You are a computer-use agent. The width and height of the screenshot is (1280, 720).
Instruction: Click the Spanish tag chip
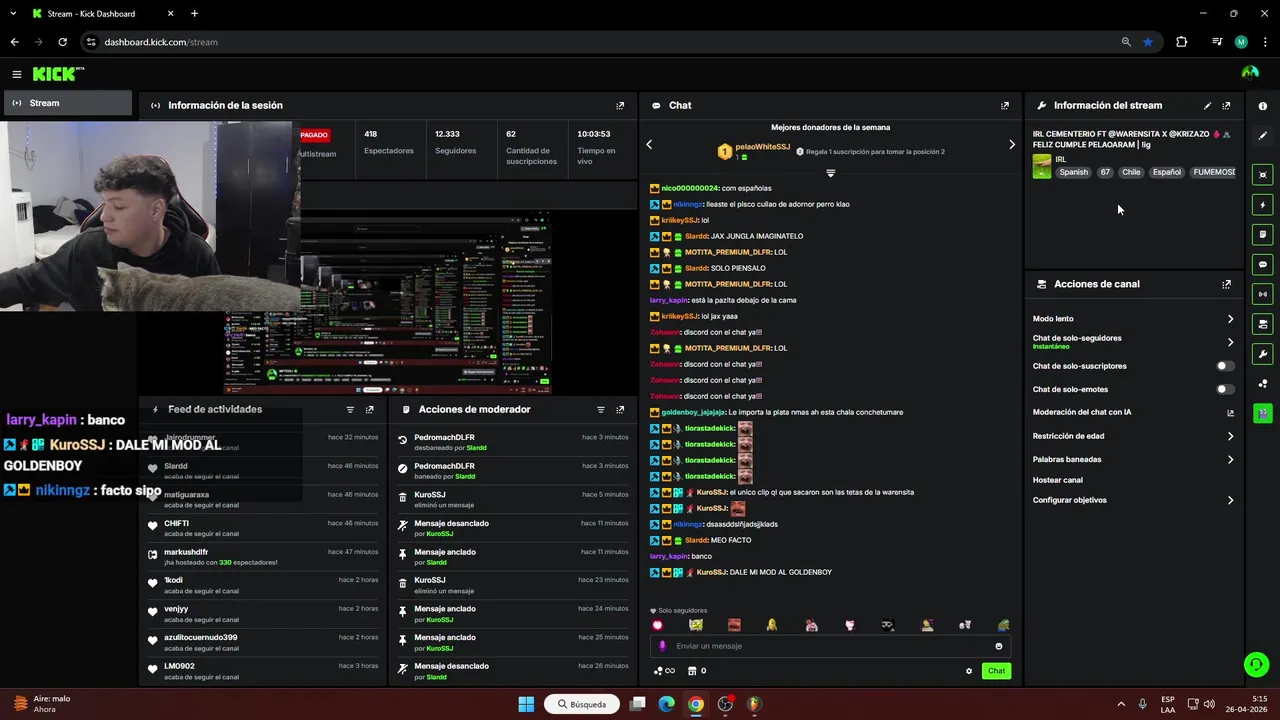pos(1073,172)
